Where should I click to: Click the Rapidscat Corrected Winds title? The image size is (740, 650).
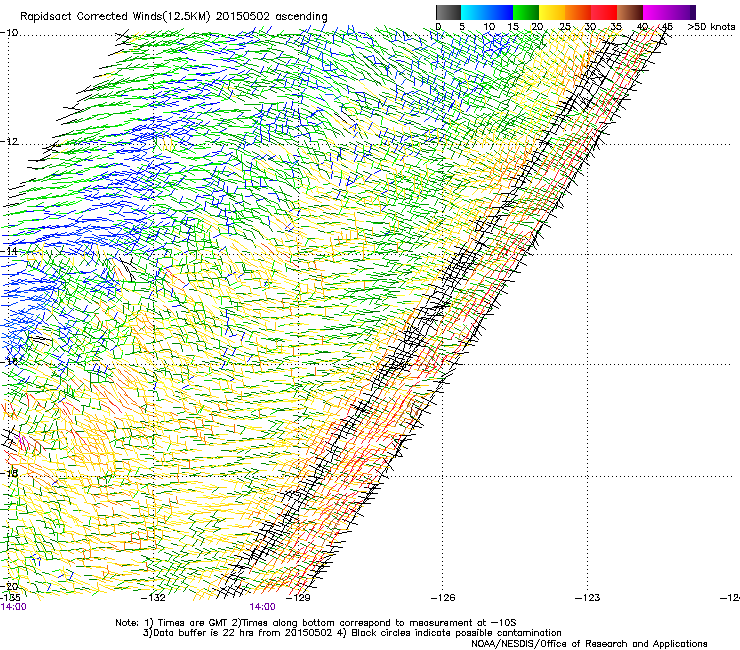(x=174, y=17)
